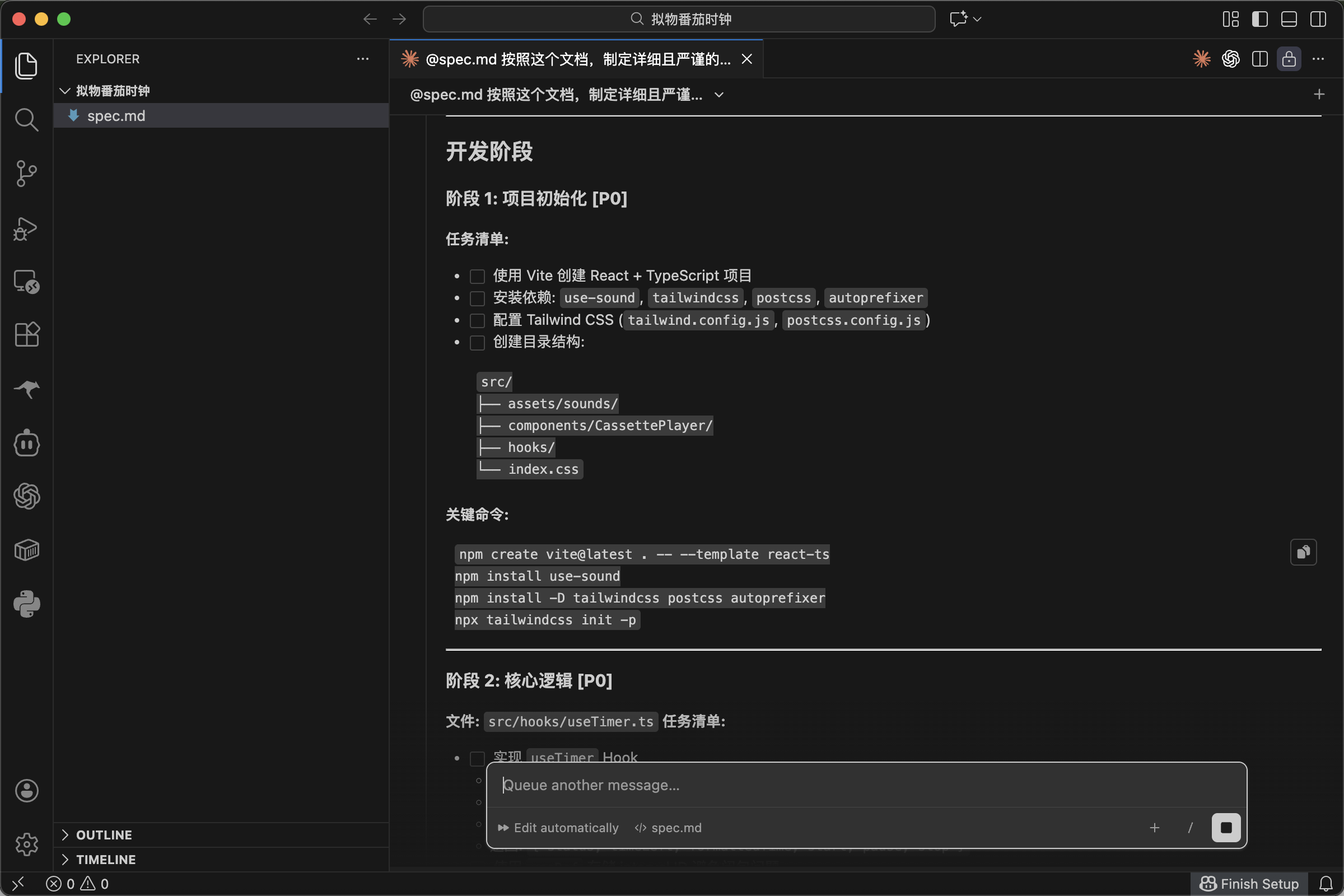1344x896 pixels.
Task: Click the tailwind.config.js inline code
Action: pyautogui.click(x=699, y=320)
